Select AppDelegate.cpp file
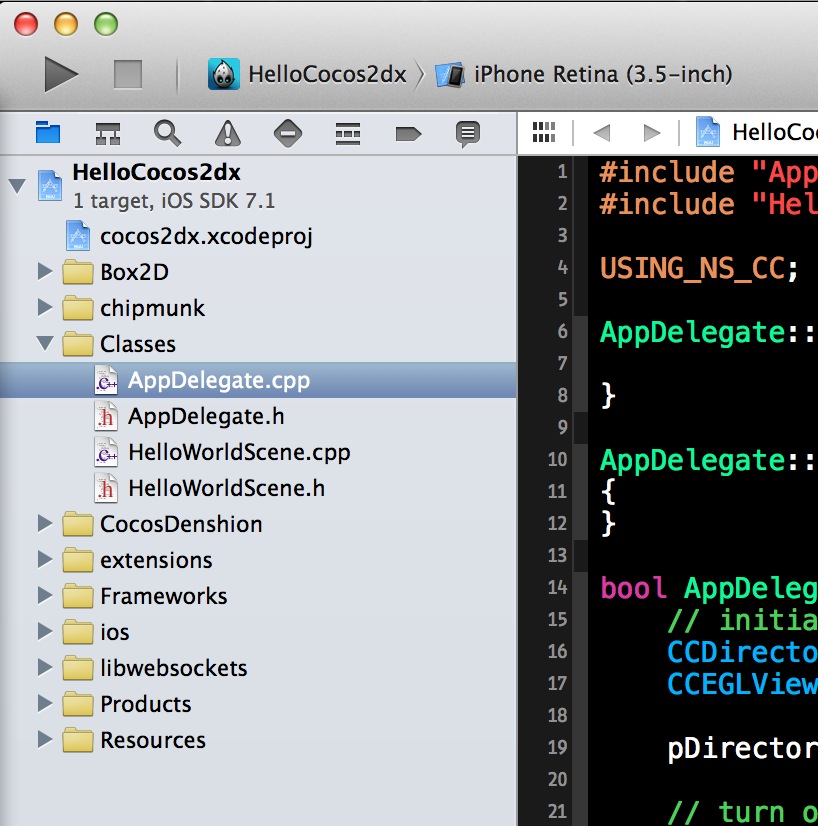The height and width of the screenshot is (826, 818). coord(258,380)
